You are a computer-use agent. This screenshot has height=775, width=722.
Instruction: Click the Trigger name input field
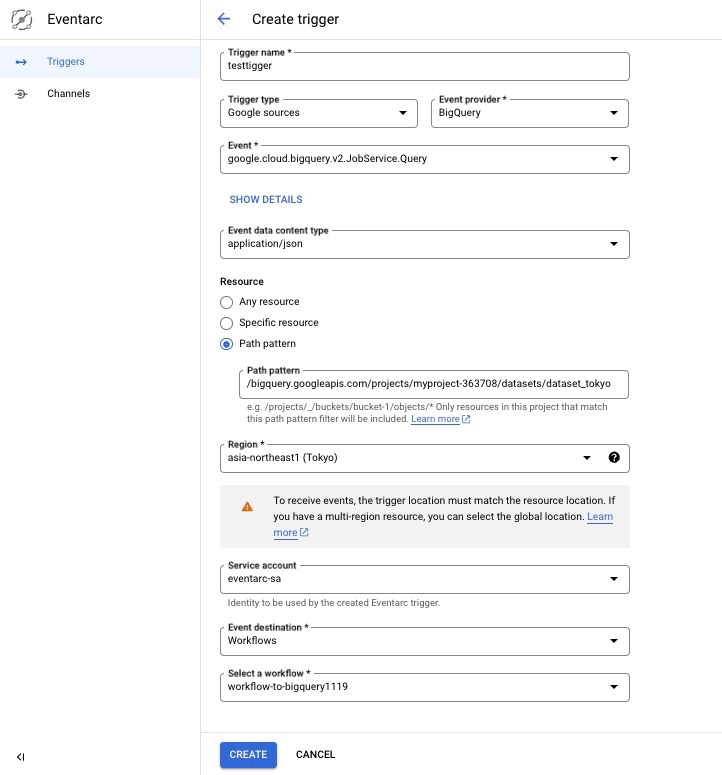tap(425, 66)
